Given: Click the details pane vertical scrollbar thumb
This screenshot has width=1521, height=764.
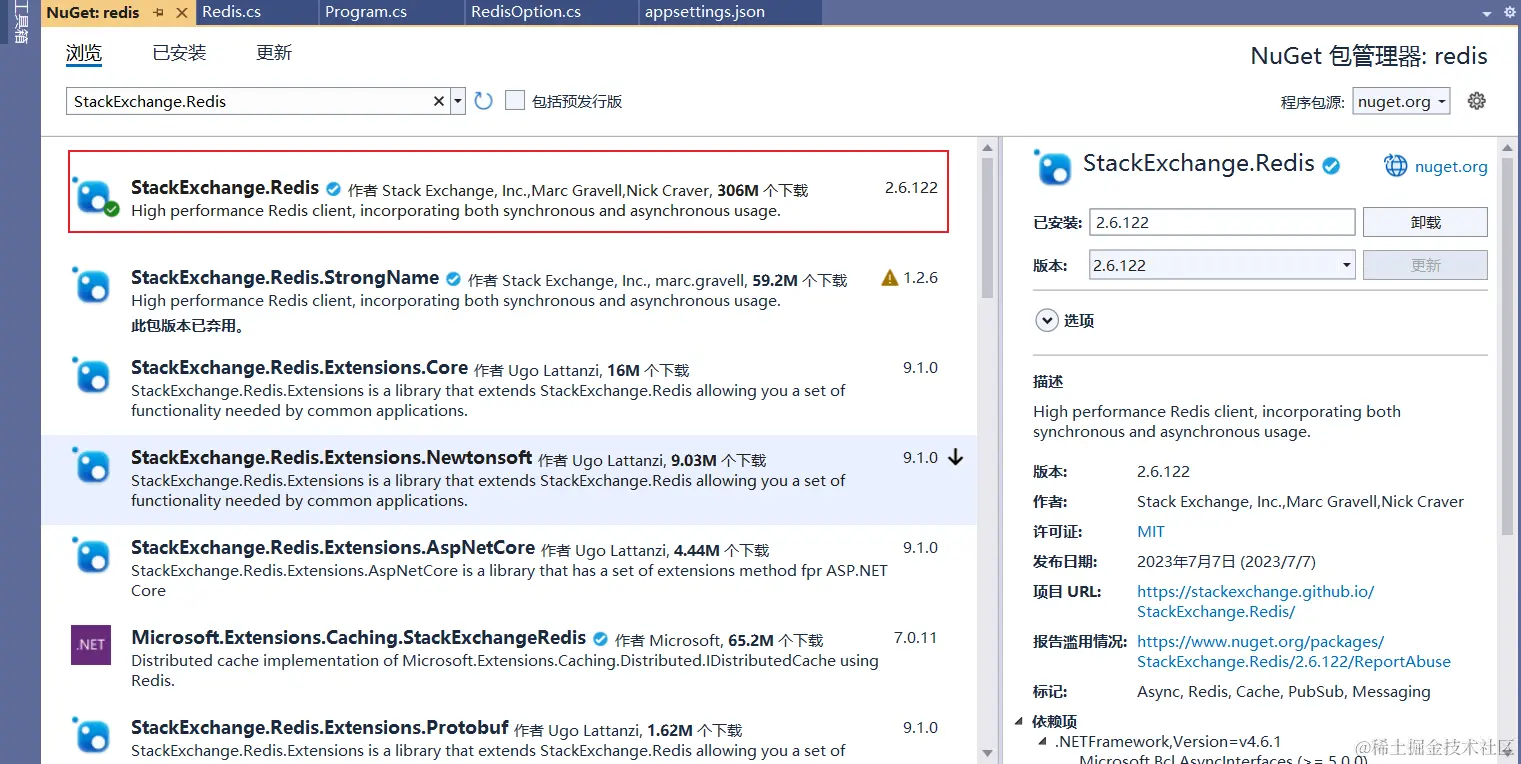Looking at the screenshot, I should click(x=1508, y=345).
